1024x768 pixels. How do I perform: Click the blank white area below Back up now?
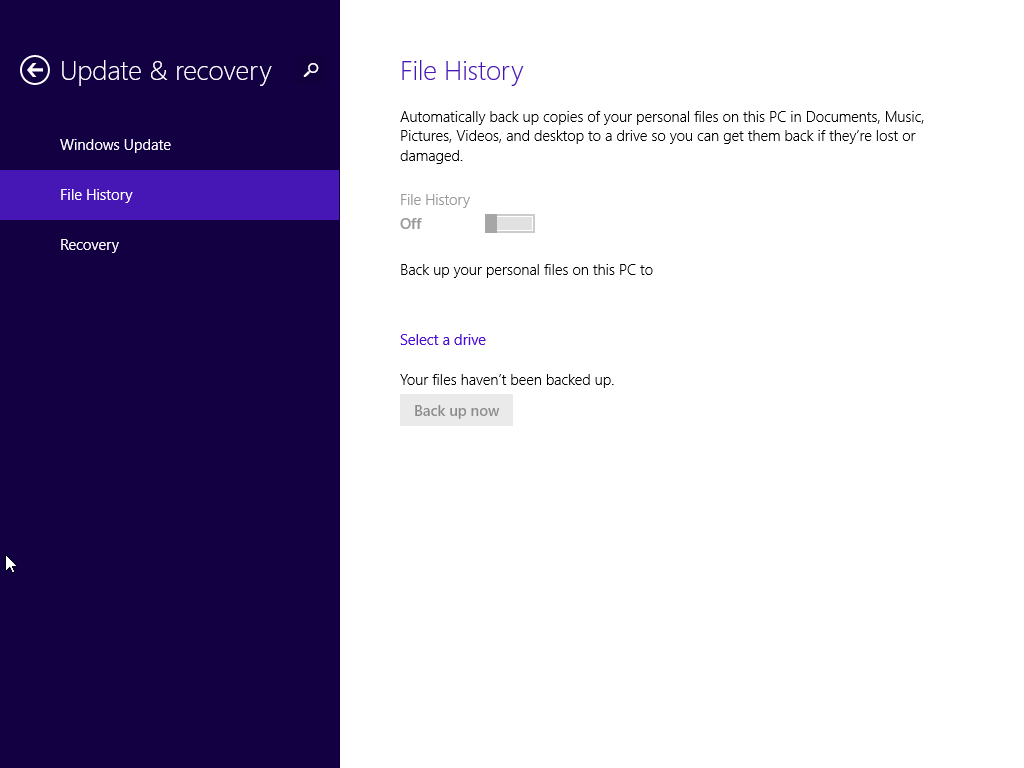tap(680, 580)
